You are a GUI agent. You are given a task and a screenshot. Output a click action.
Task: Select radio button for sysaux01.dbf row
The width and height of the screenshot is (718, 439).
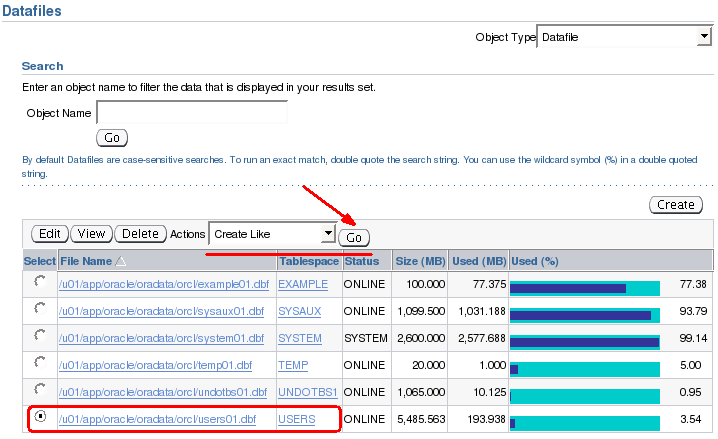point(40,308)
